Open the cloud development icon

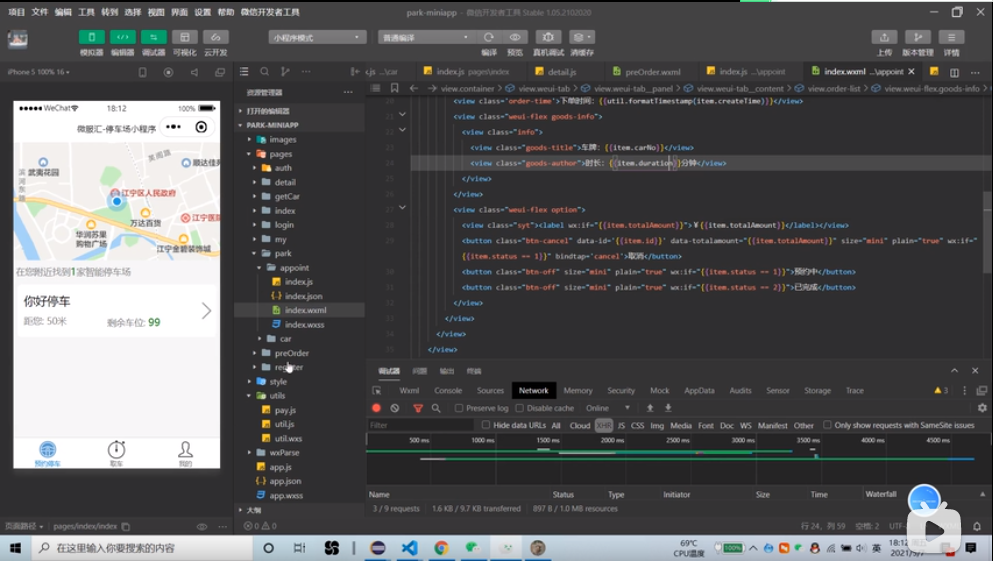[x=215, y=37]
